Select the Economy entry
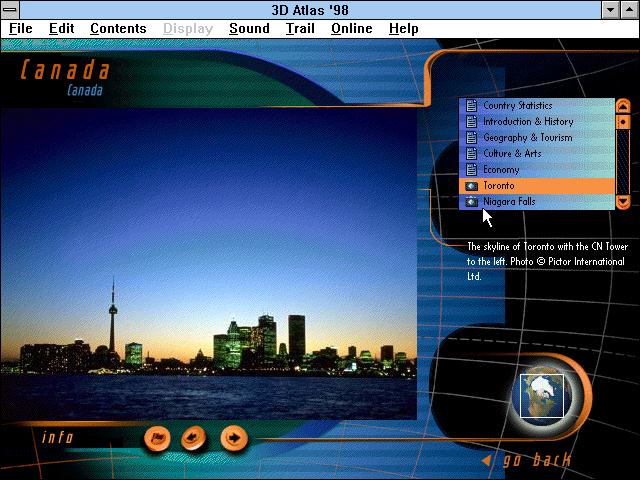640x480 pixels. pyautogui.click(x=537, y=169)
